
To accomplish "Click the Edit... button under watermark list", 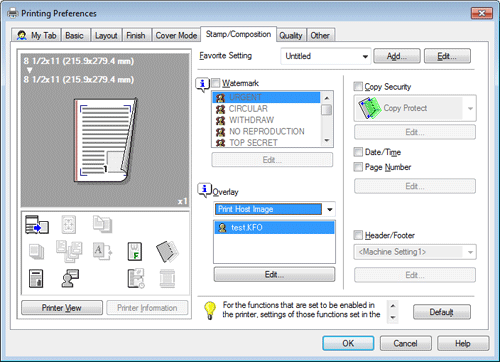I will point(272,160).
